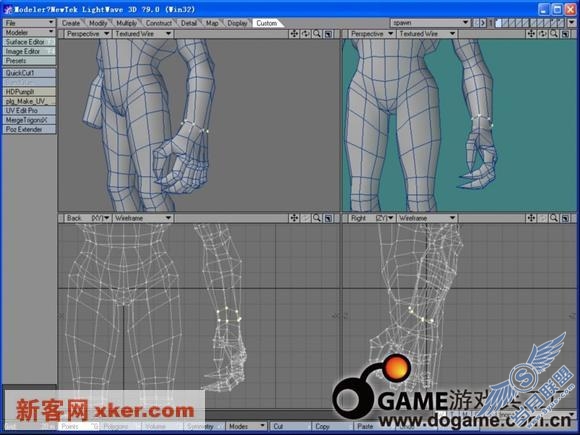Go to next layer bank with the right arrow

[483, 23]
